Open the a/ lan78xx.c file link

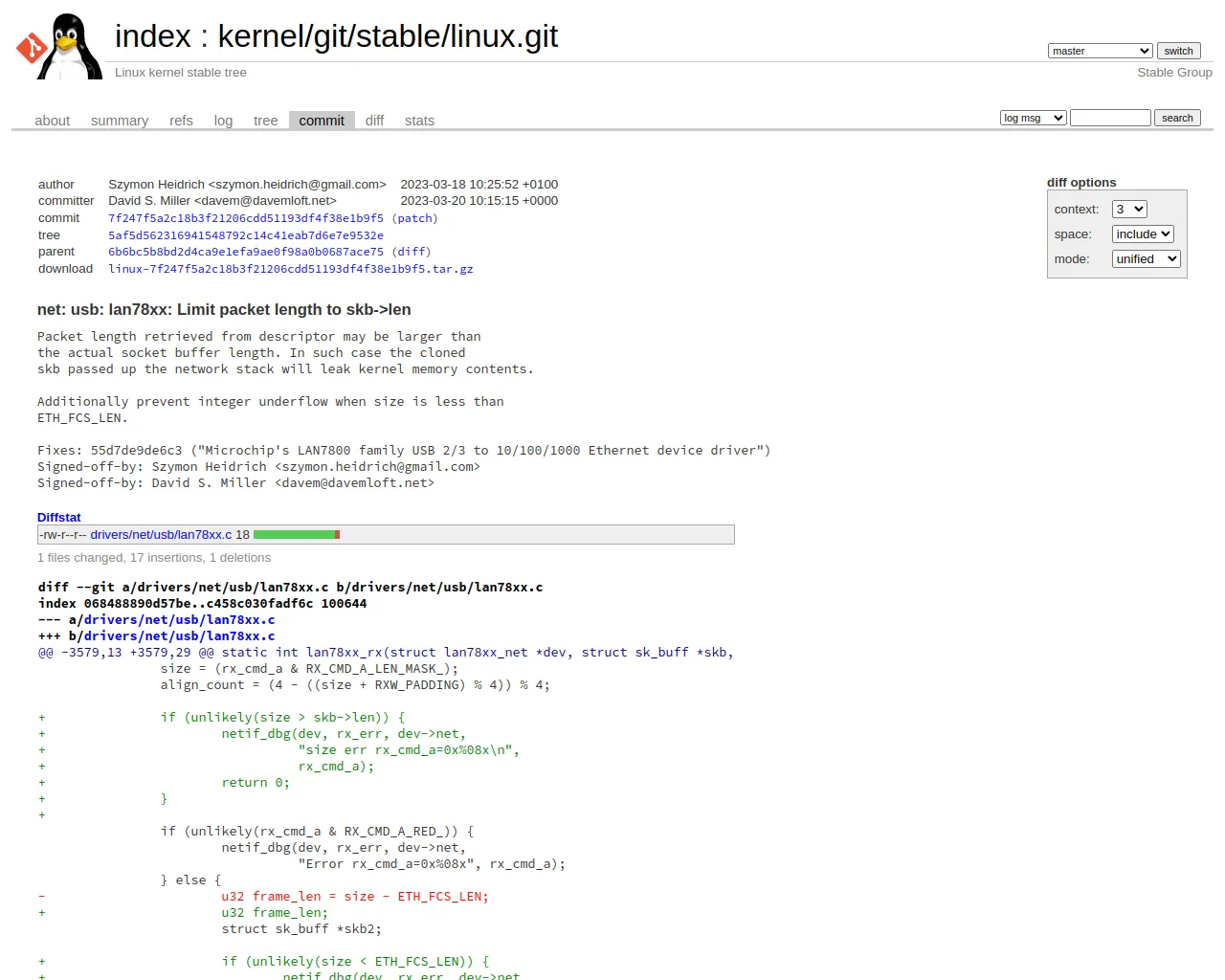click(x=179, y=620)
